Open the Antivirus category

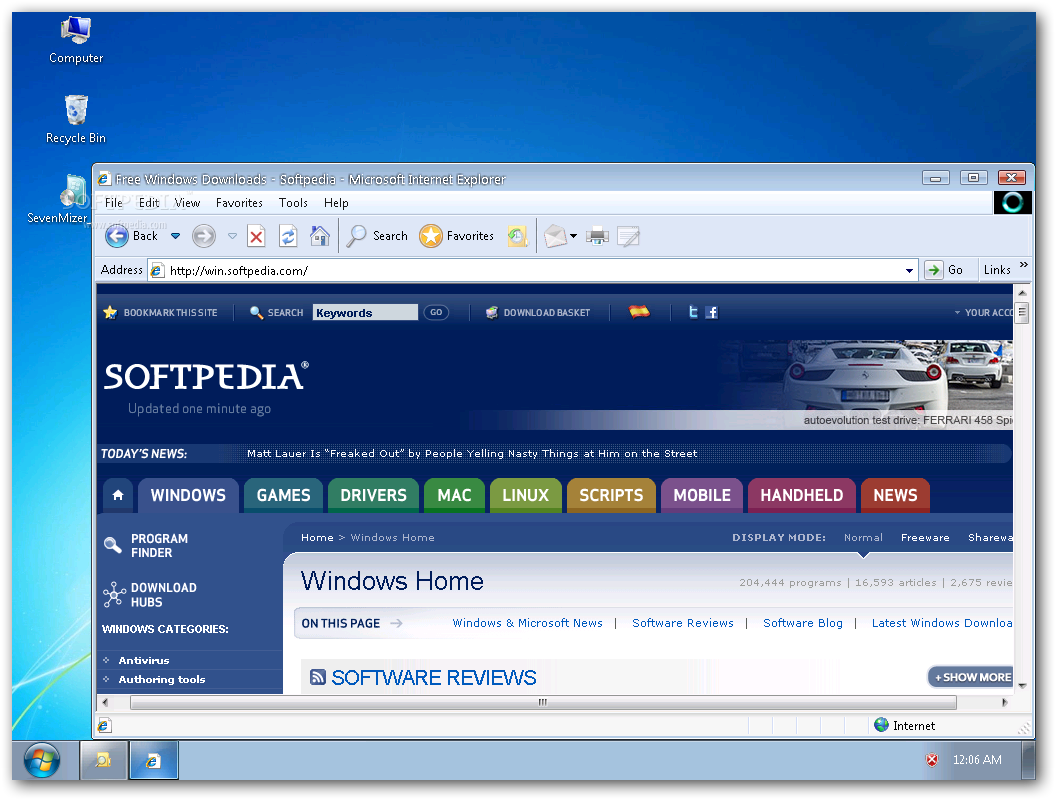coord(144,661)
